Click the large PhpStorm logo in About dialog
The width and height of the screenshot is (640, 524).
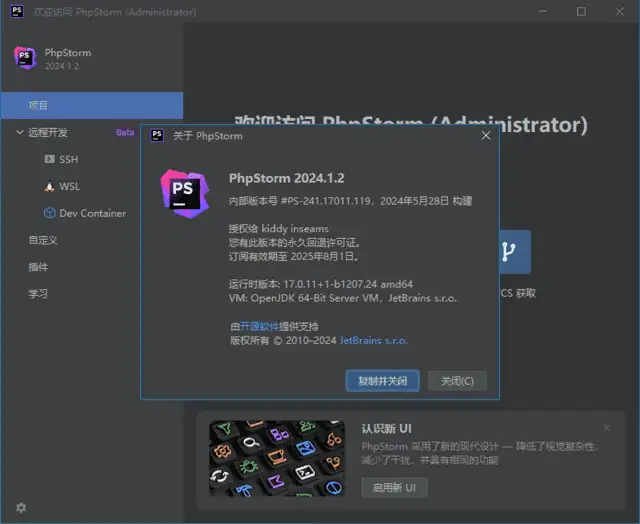185,193
